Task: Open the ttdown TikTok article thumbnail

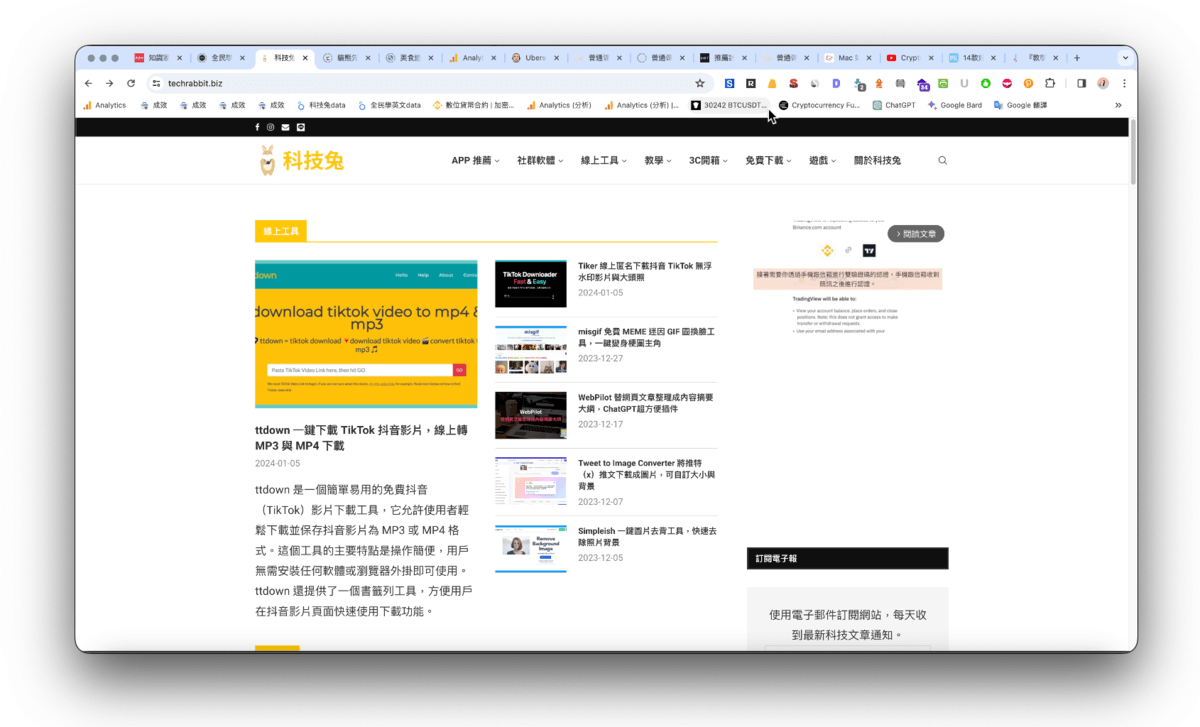Action: pos(366,334)
